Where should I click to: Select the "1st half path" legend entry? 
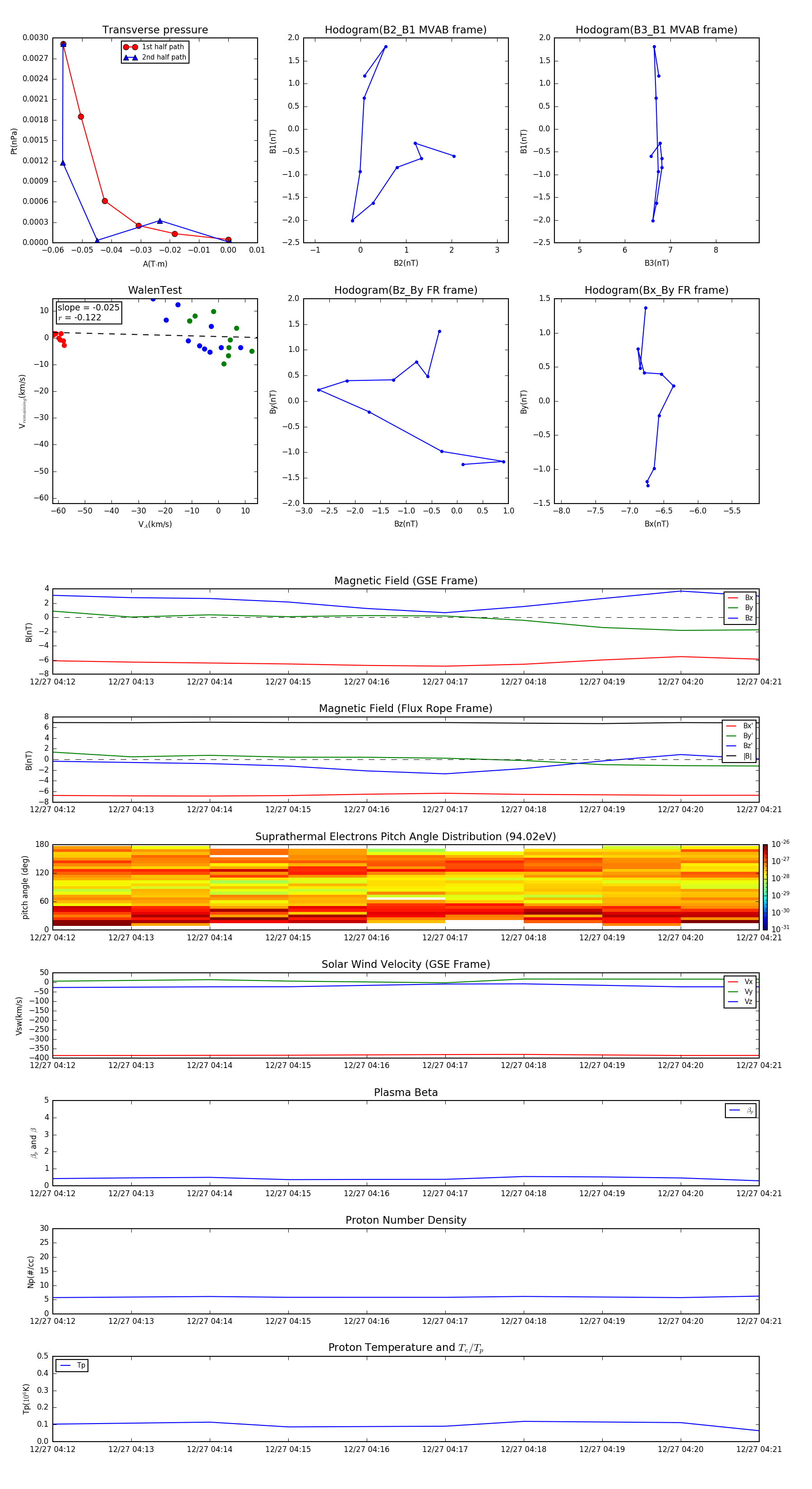coord(154,47)
